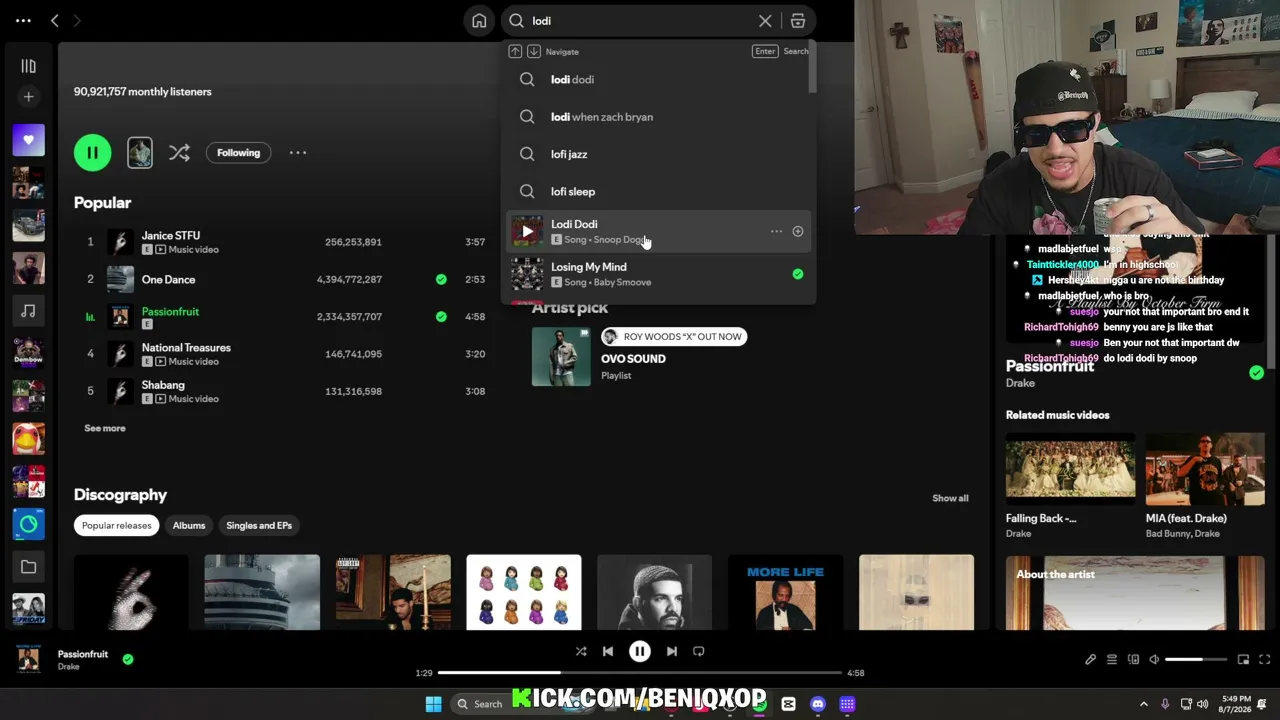This screenshot has height=720, width=1280.
Task: Select search suggestion 'lodi dodi'
Action: (x=658, y=79)
